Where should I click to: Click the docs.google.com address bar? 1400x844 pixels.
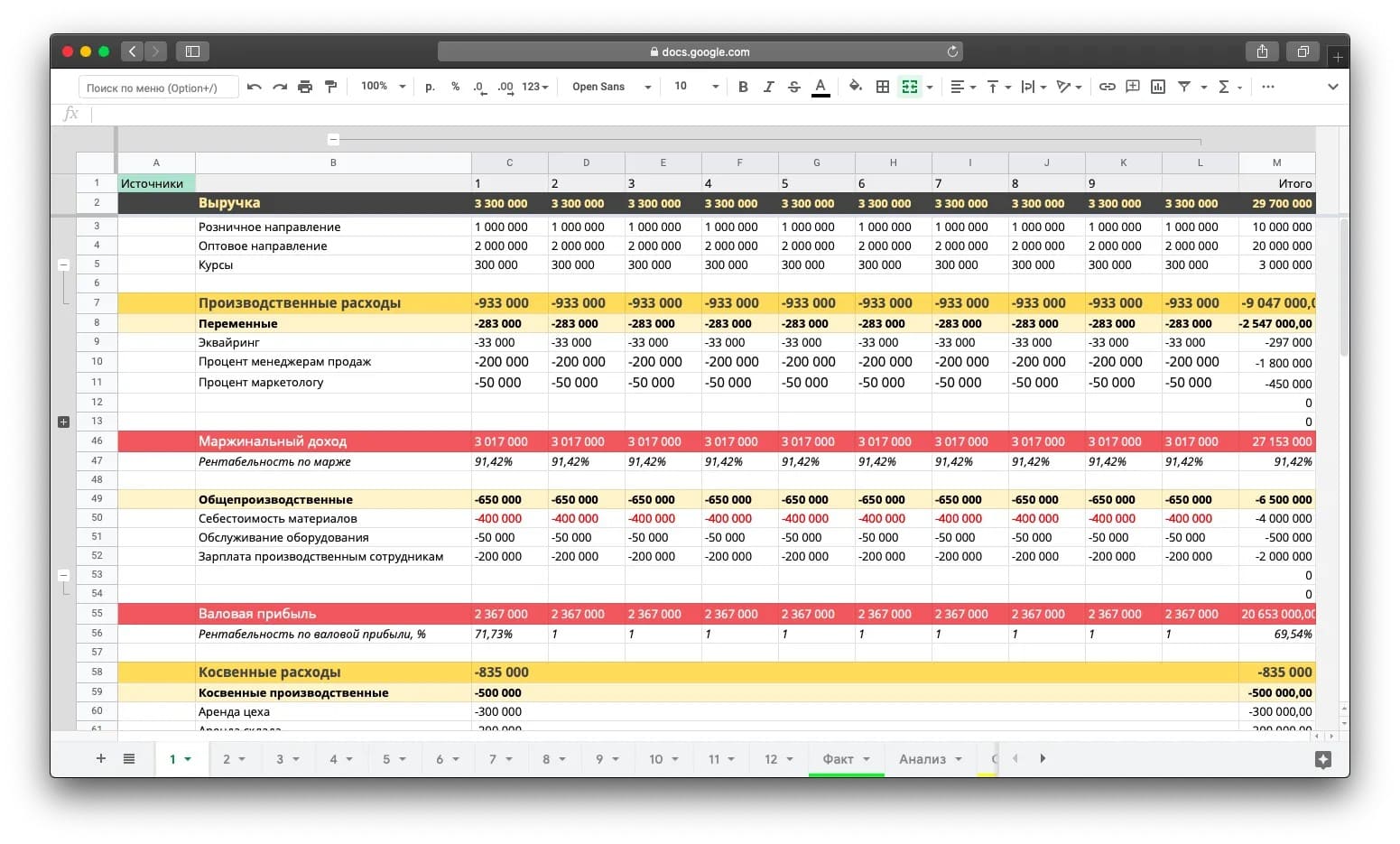click(x=700, y=51)
